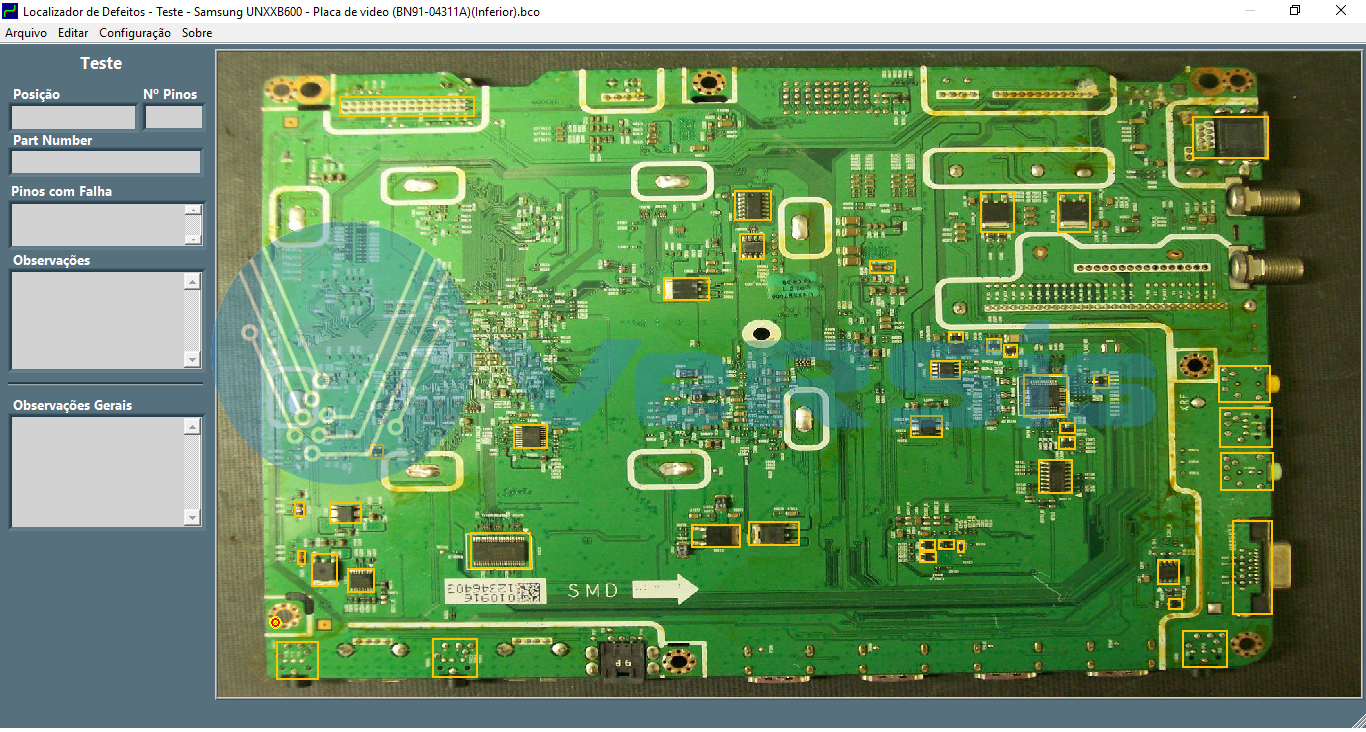Viewport: 1366px width, 732px height.
Task: Click the down arrow of Observações scrollbar
Action: tap(193, 359)
